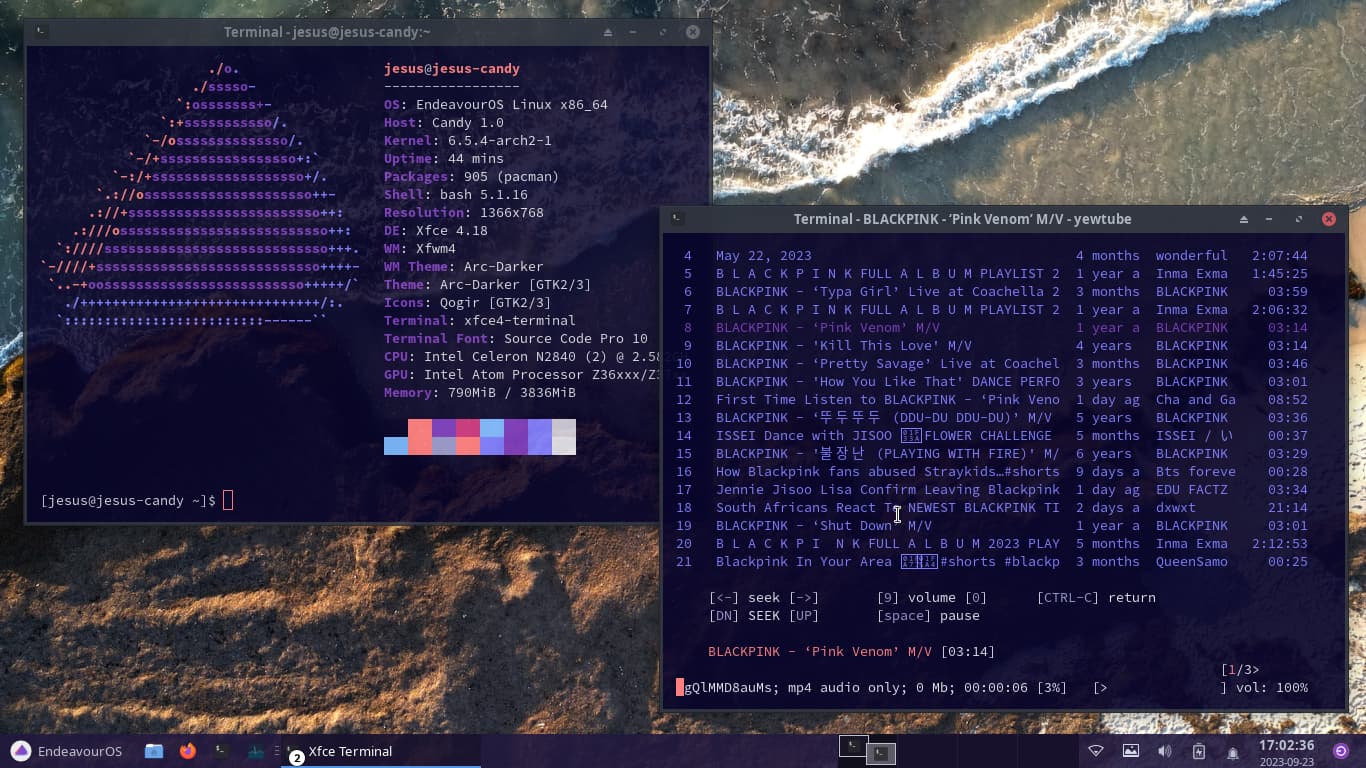Screen dimensions: 1366x768
Task: Switch to the first workspace in pager
Action: [853, 745]
